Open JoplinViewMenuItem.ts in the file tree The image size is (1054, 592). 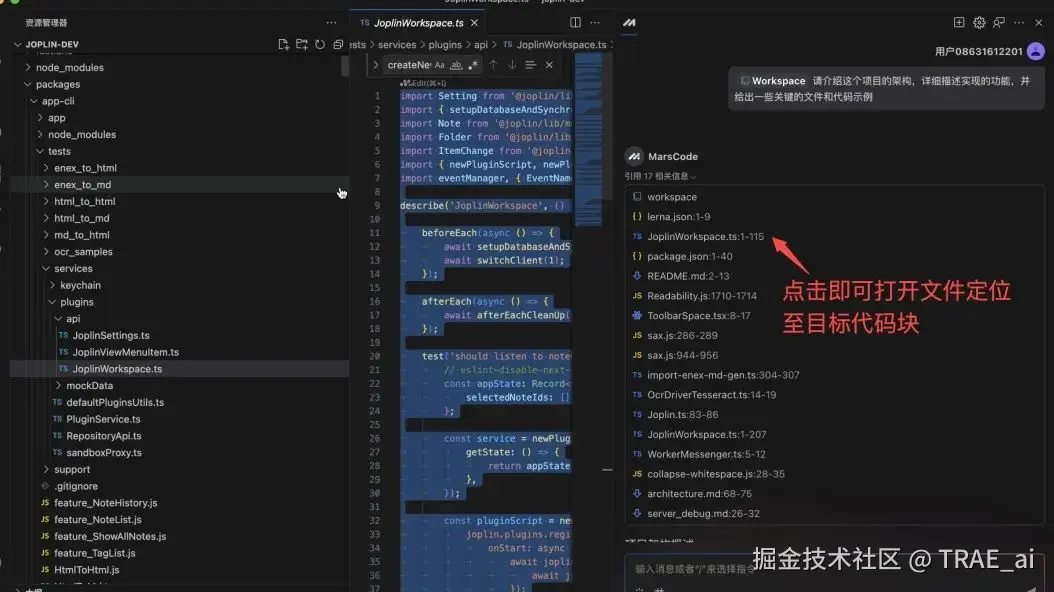126,352
